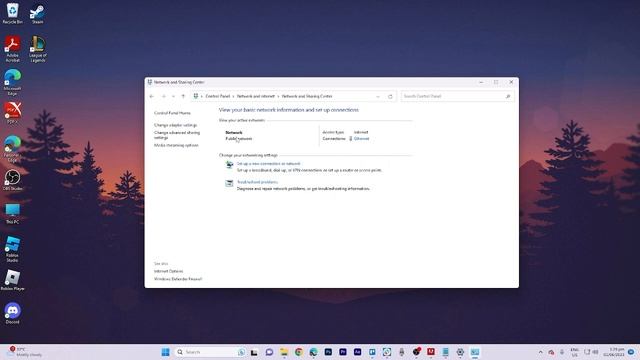Open Premiere Pro from the taskbar

point(343,352)
